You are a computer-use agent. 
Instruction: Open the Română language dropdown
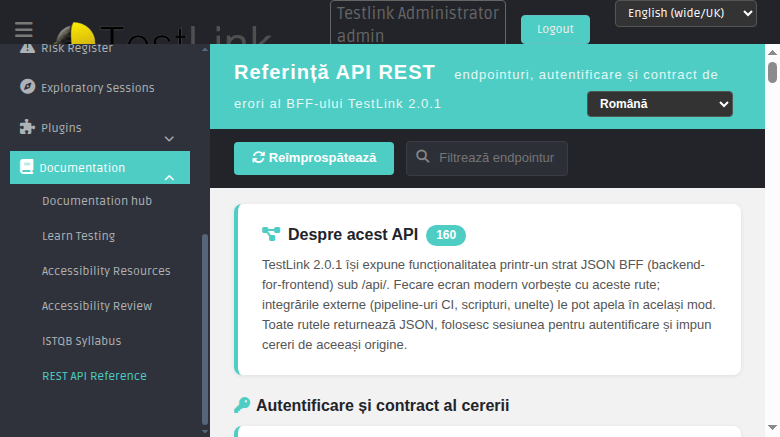660,104
